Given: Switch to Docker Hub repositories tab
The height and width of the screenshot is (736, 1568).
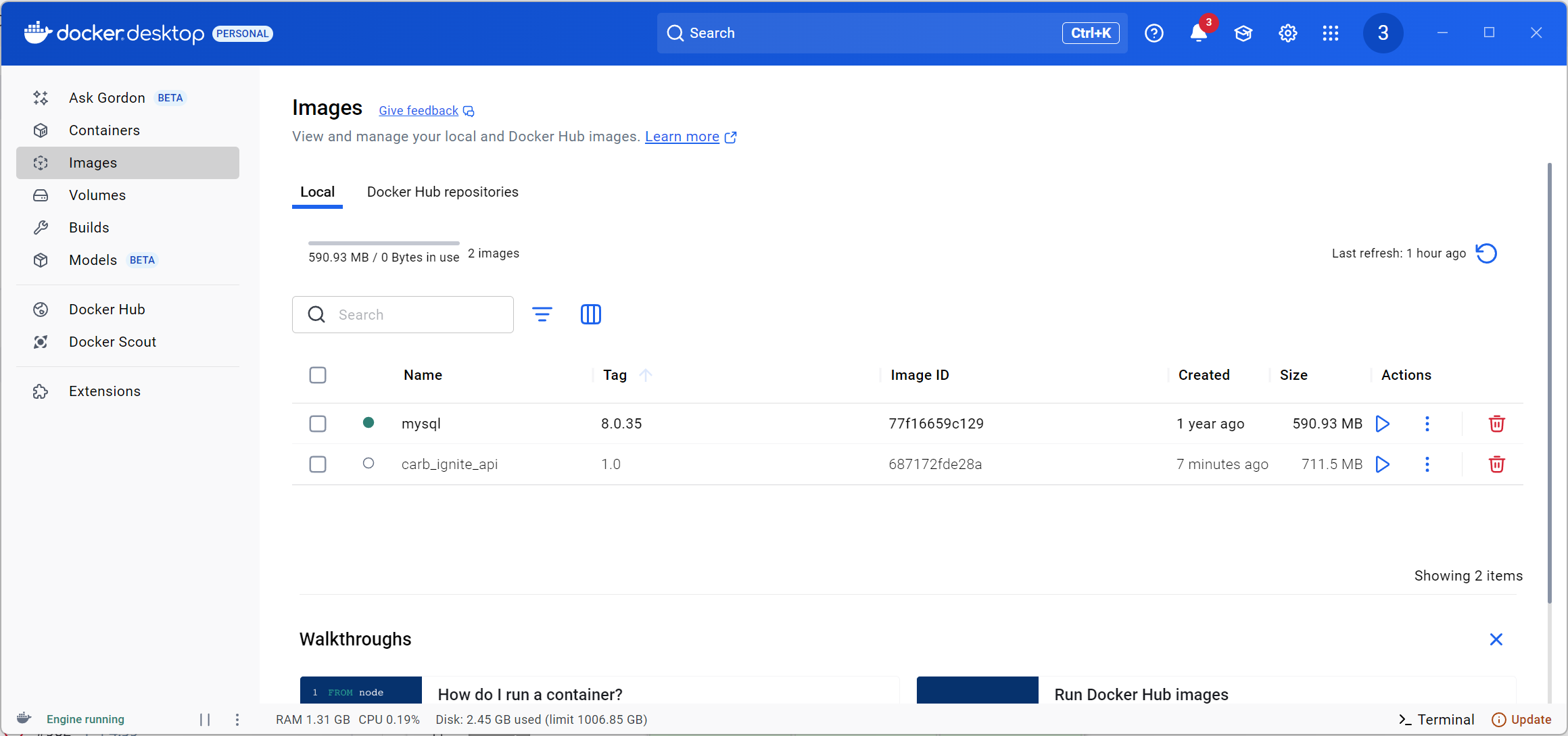Looking at the screenshot, I should pos(442,192).
